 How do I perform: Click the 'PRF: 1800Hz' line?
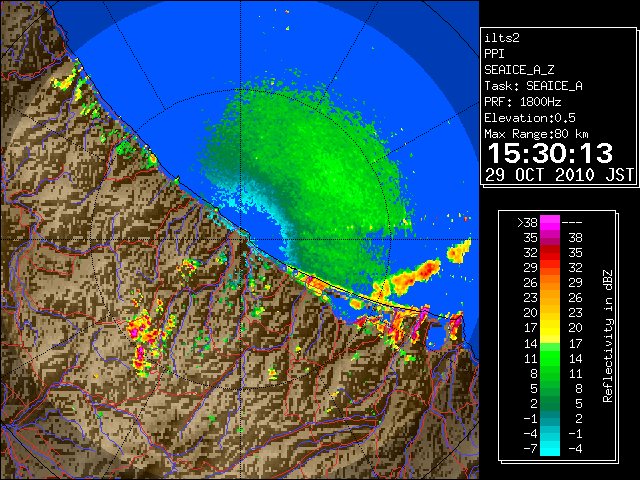point(522,102)
